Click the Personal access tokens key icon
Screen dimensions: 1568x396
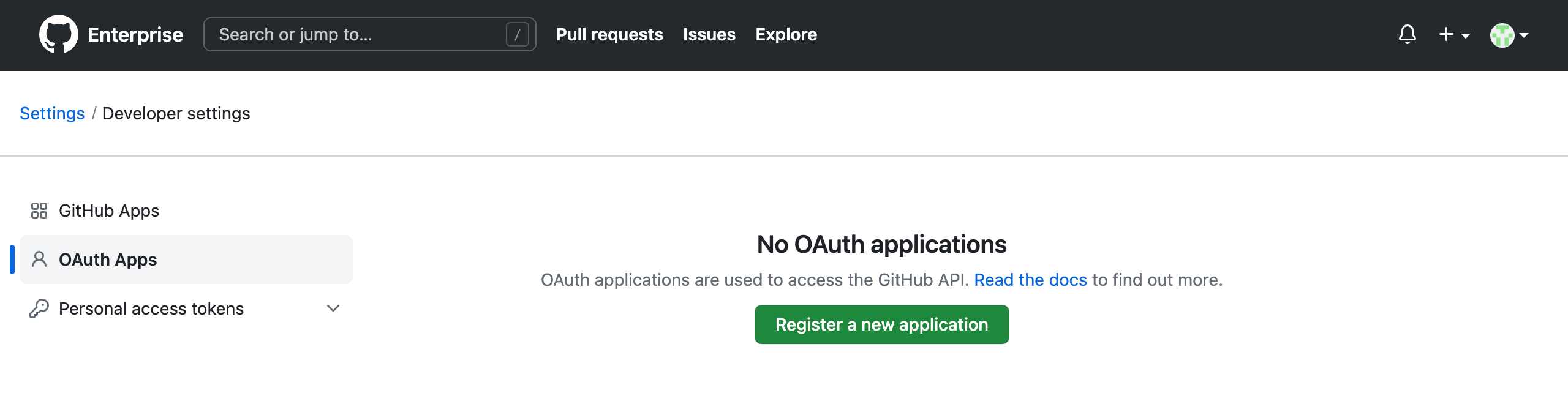(x=39, y=308)
